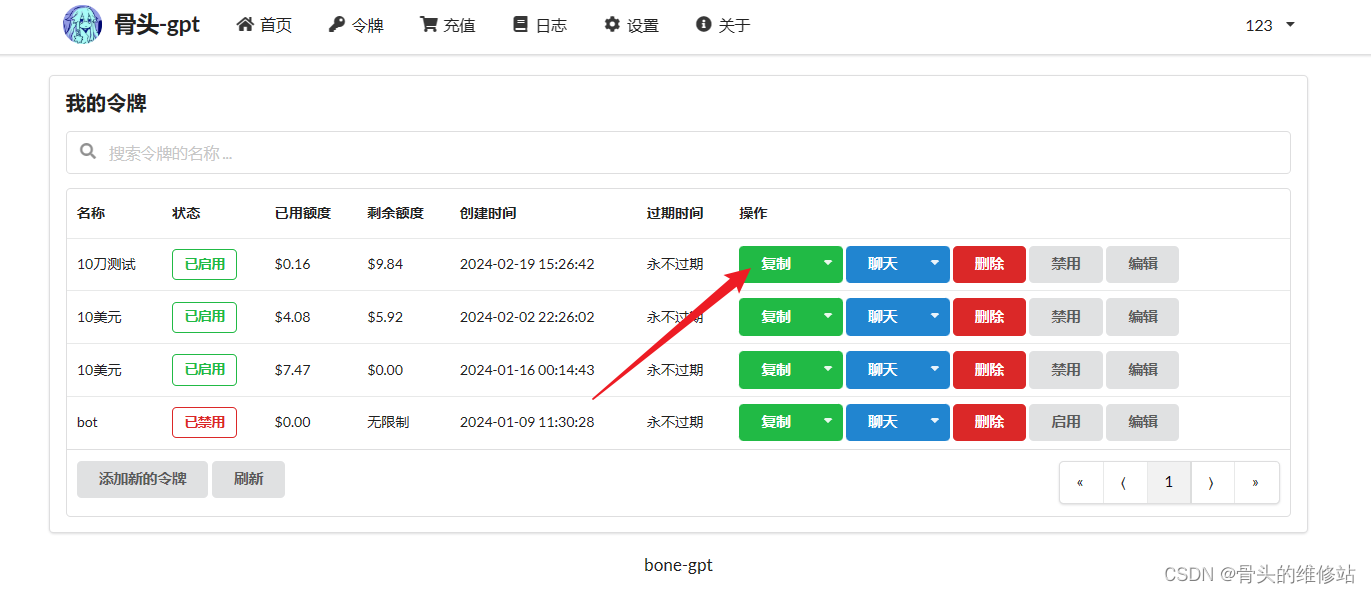Select the 令牌 menu item
The image size is (1371, 594).
tap(356, 25)
